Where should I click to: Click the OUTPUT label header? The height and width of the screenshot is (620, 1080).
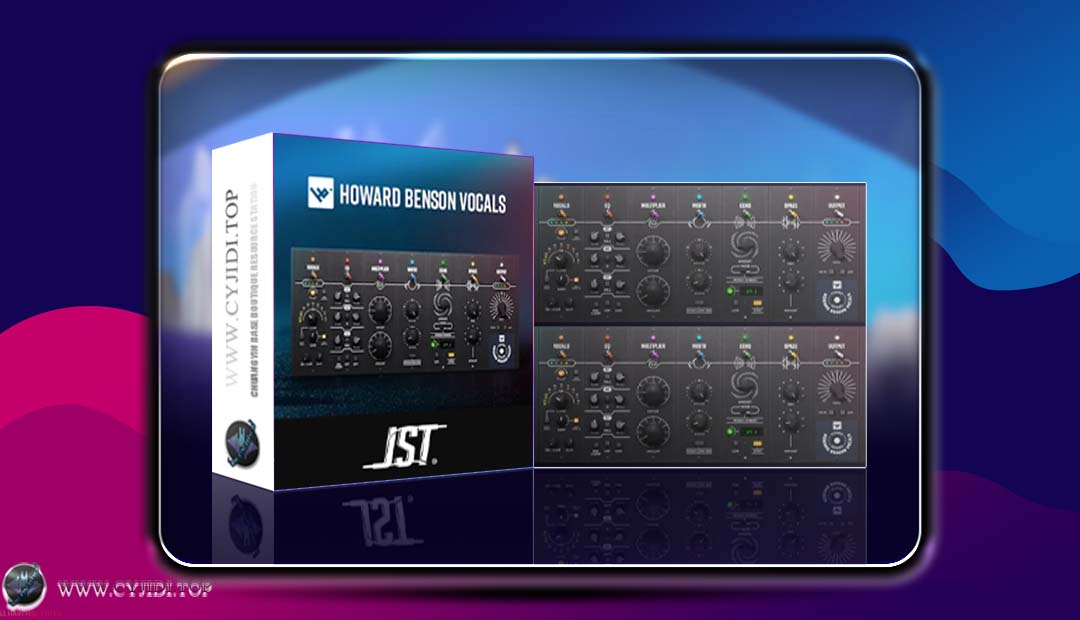point(837,206)
